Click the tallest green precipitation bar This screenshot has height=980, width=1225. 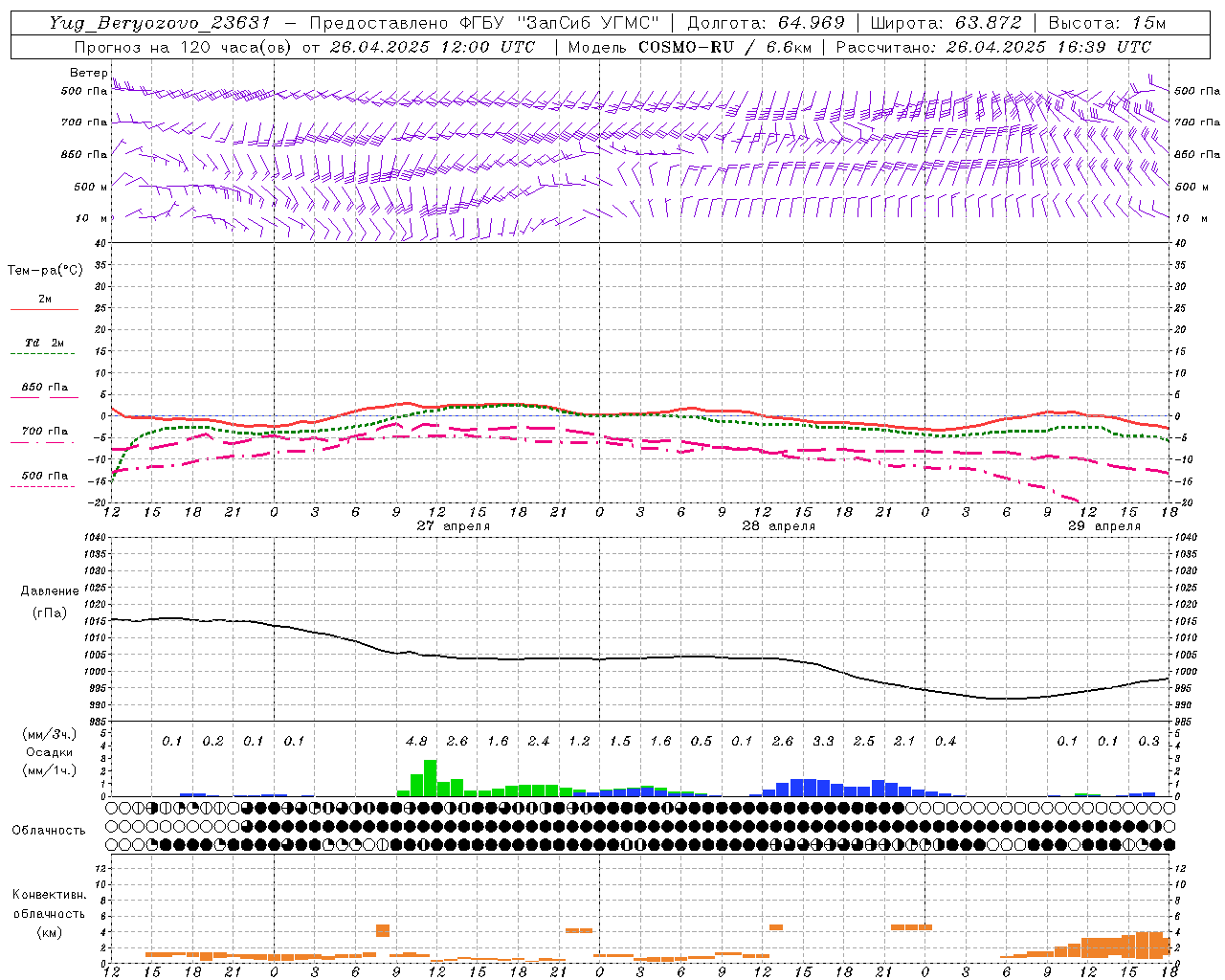(x=430, y=778)
